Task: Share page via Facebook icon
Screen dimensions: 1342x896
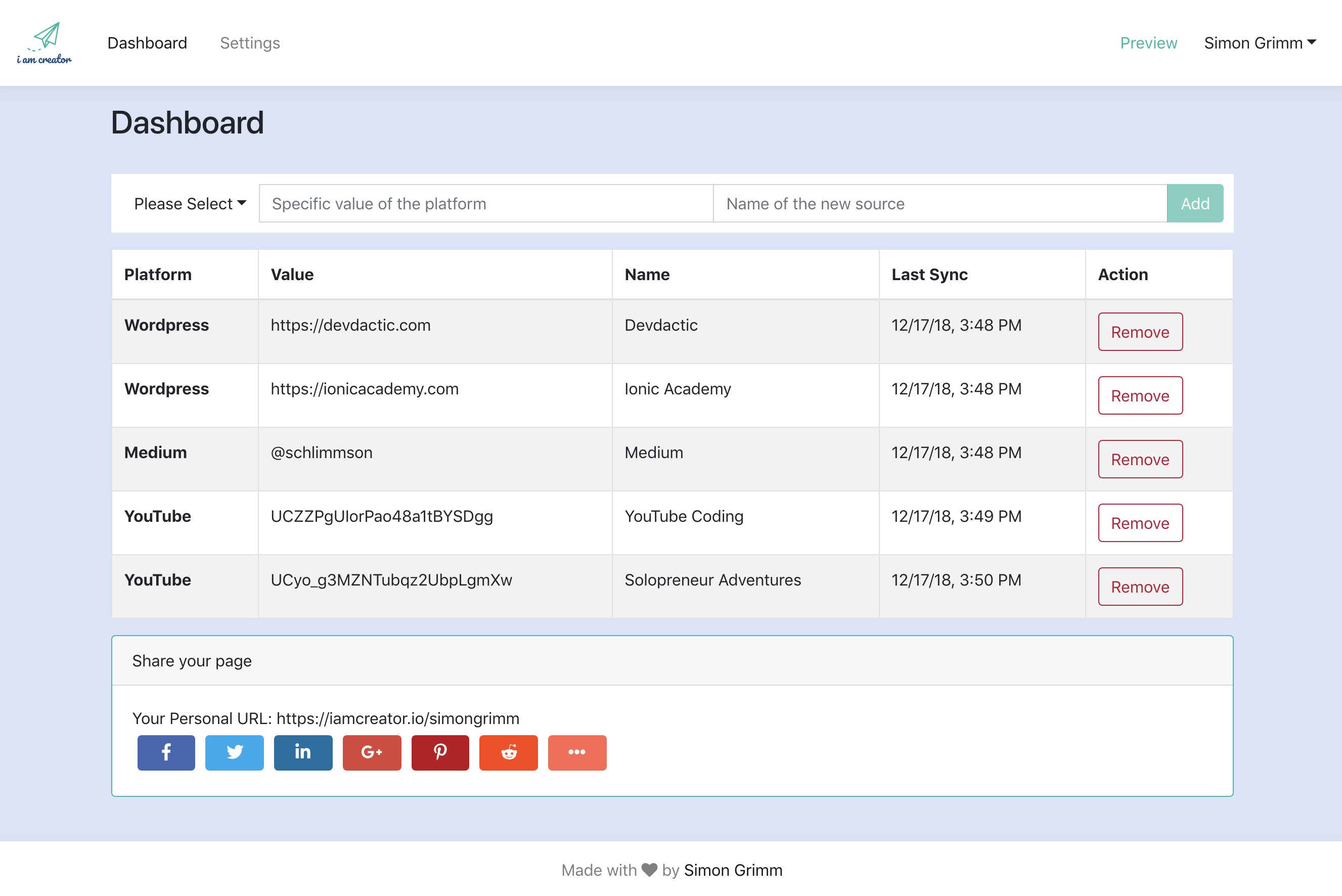Action: point(166,752)
